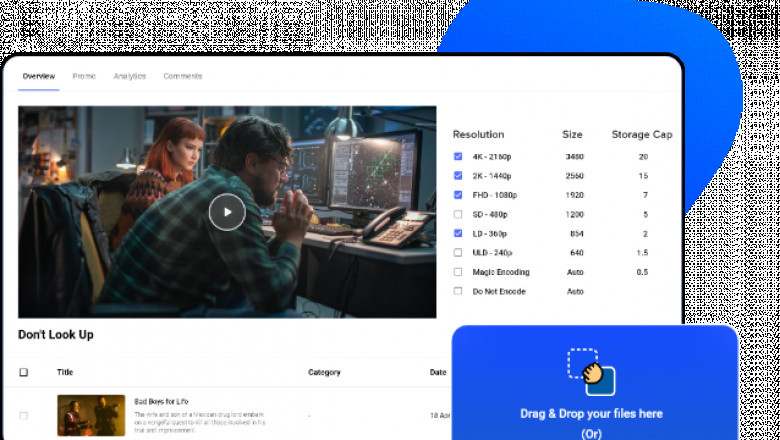Enable the SD - 480p resolution
This screenshot has height=440, width=780.
point(458,214)
